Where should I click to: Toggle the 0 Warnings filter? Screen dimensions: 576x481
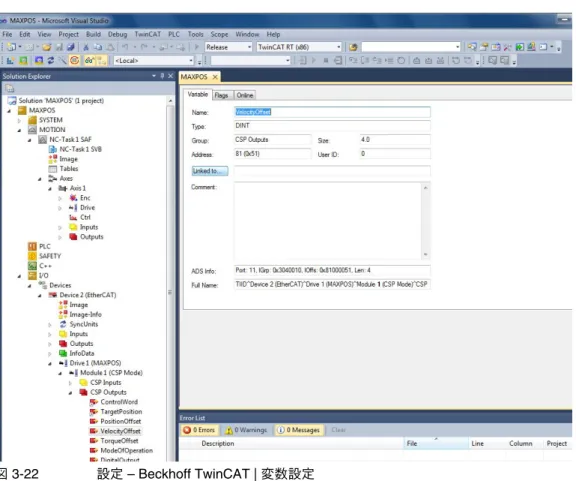[246, 430]
